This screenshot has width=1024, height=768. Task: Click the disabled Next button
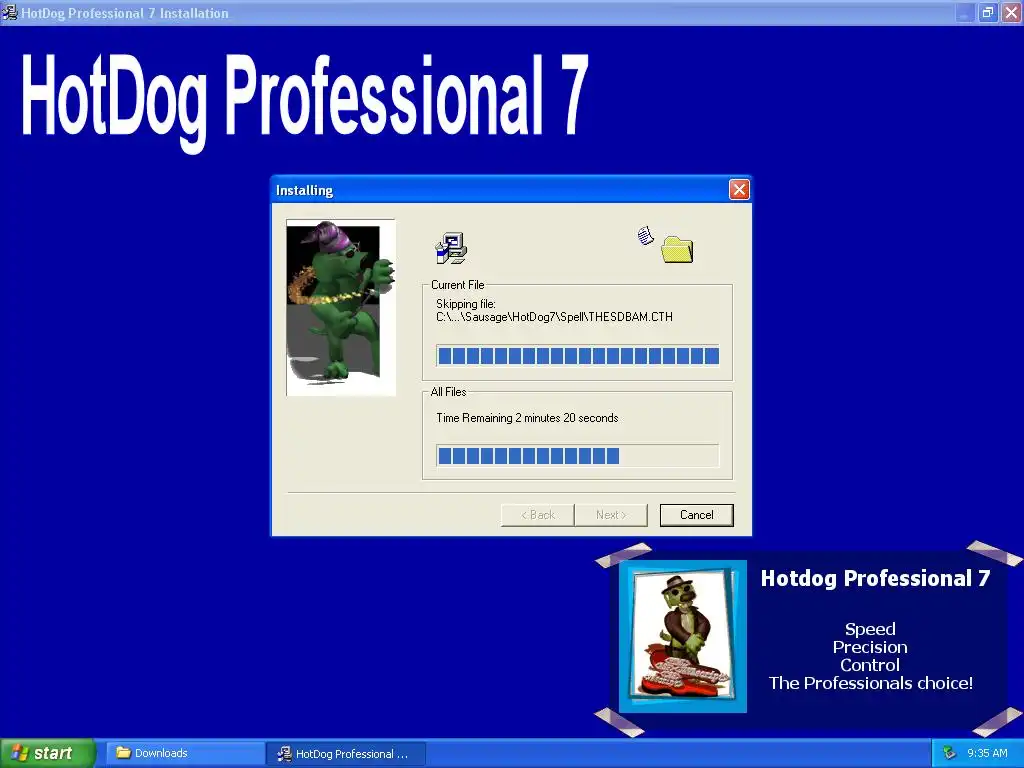tap(611, 515)
